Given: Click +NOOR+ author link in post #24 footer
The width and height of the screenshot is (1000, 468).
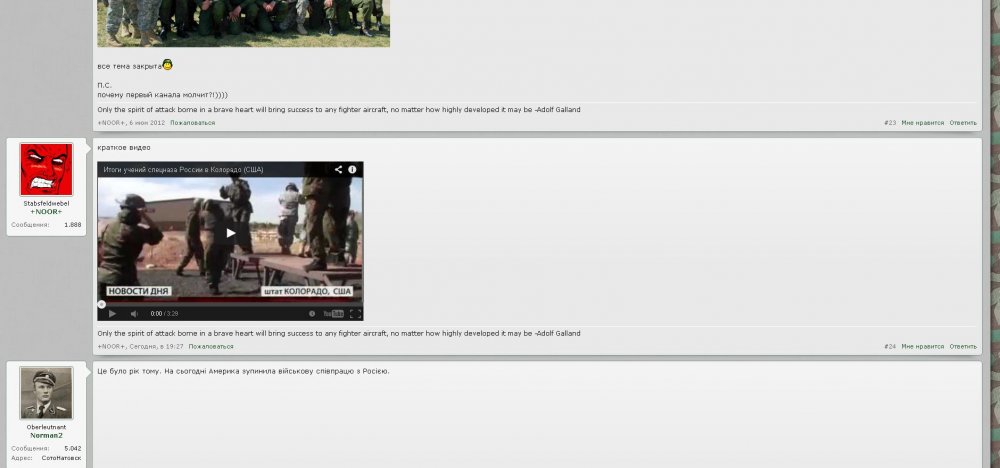Looking at the screenshot, I should click(111, 347).
